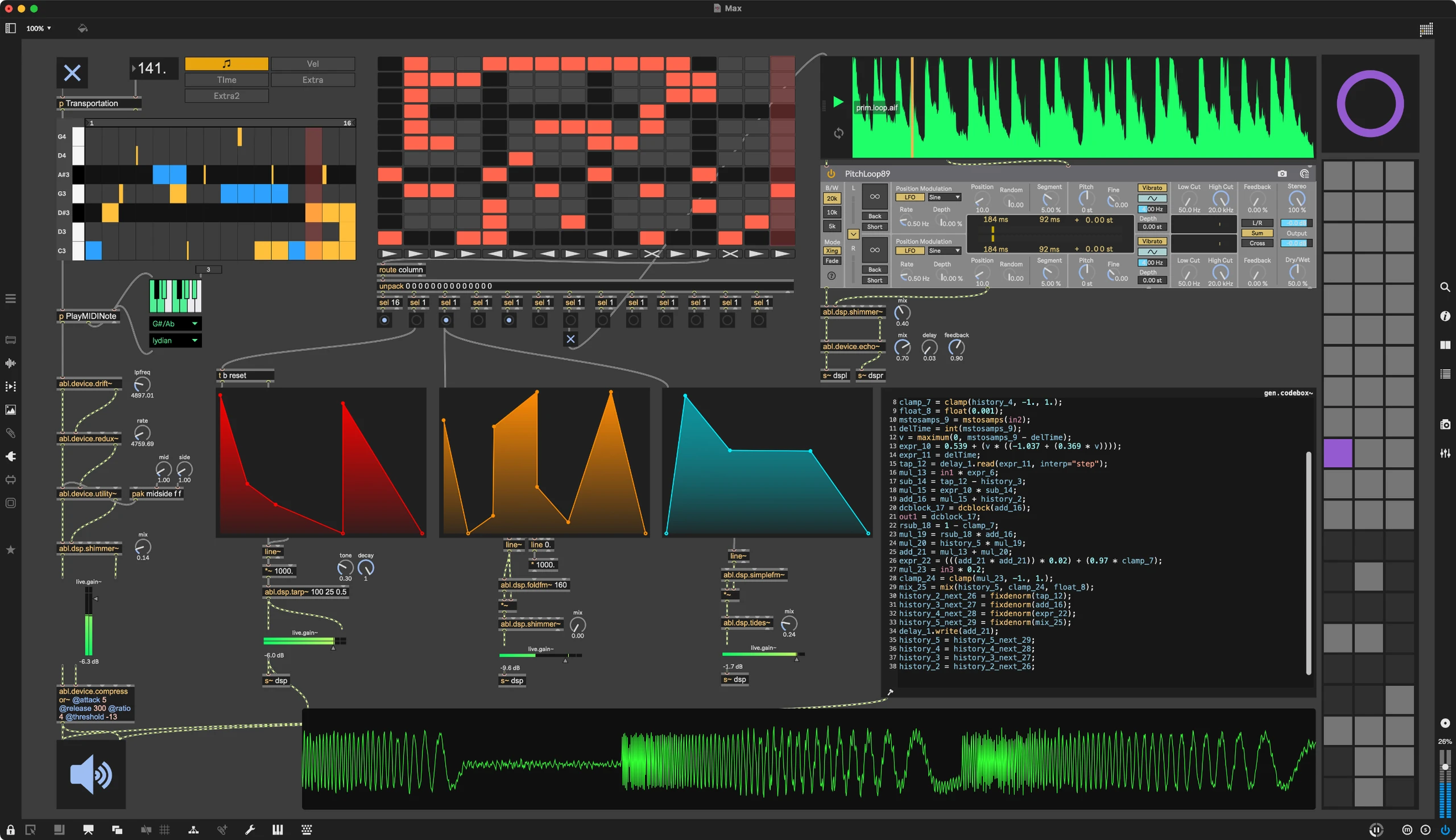The width and height of the screenshot is (1456, 840).
Task: Open the search icon in right sidebar
Action: (x=1445, y=287)
